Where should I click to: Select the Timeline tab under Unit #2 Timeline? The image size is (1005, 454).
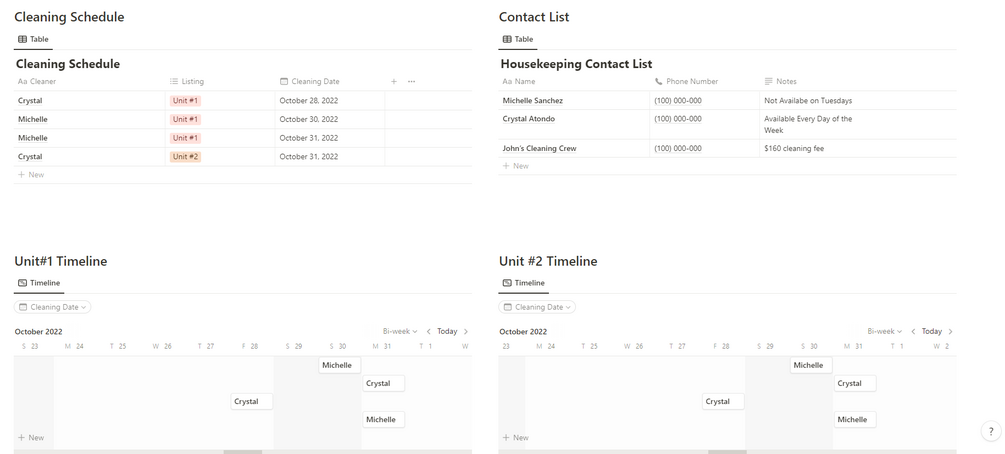coord(524,283)
